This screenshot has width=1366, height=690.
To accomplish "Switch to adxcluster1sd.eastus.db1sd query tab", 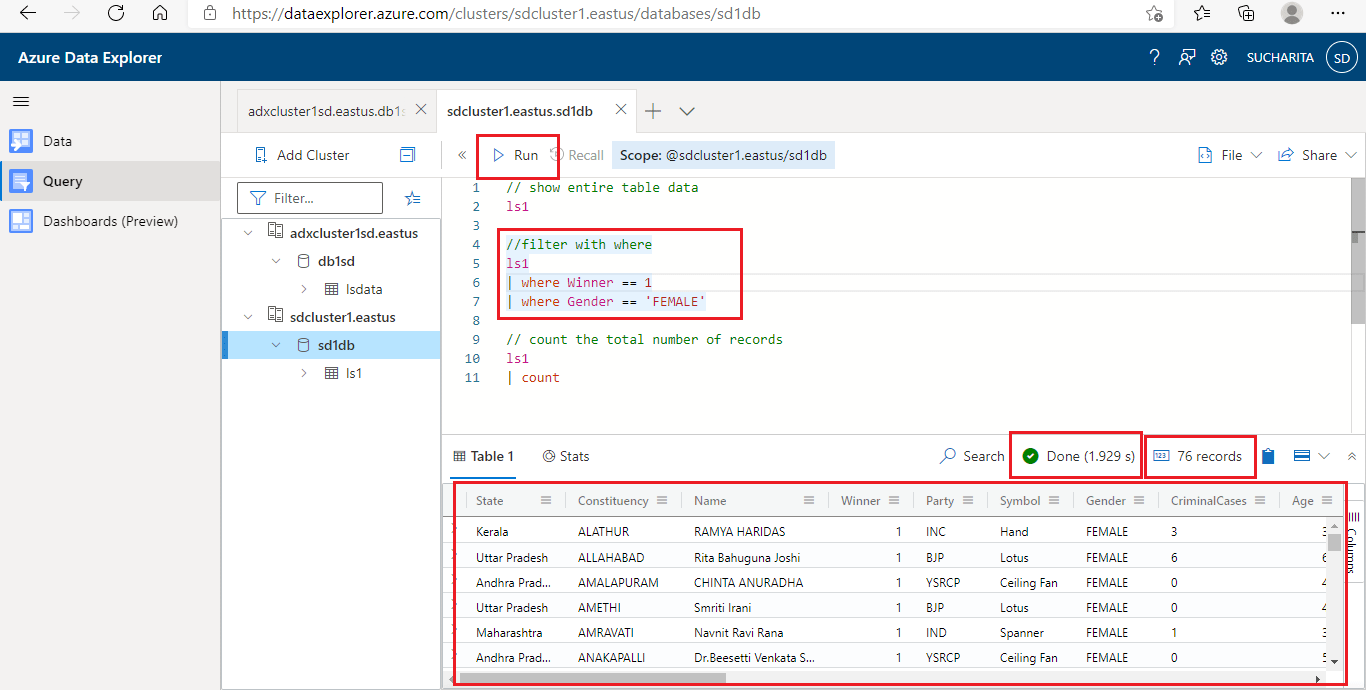I will click(x=325, y=111).
